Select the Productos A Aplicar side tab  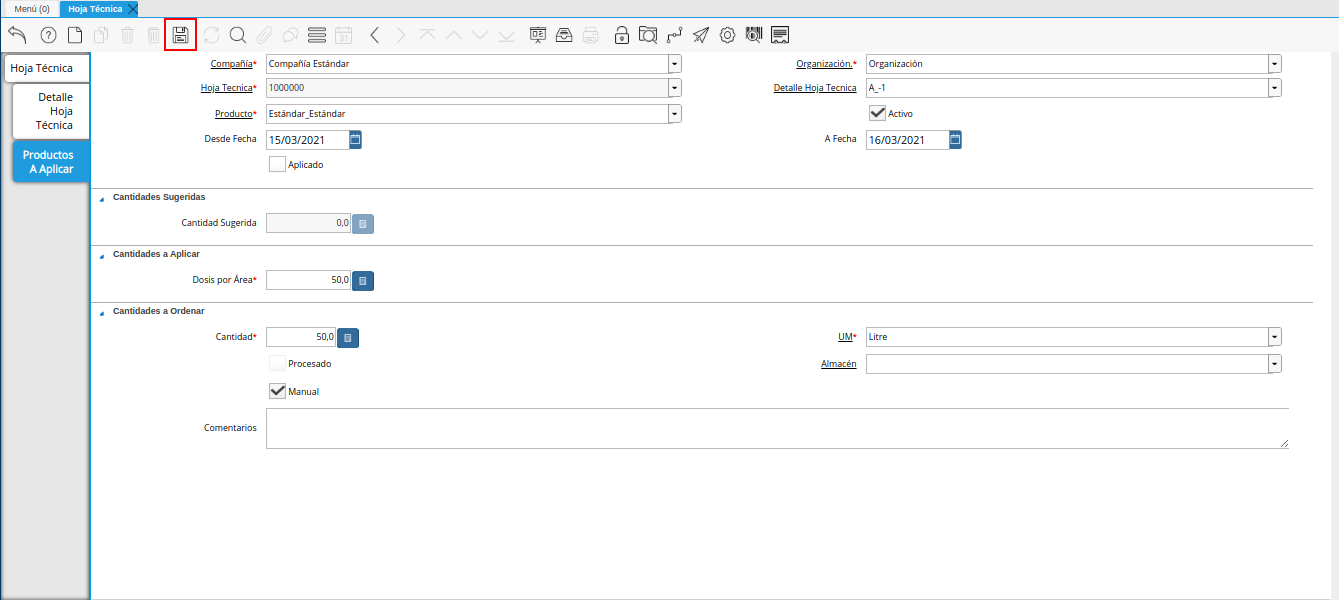52,162
